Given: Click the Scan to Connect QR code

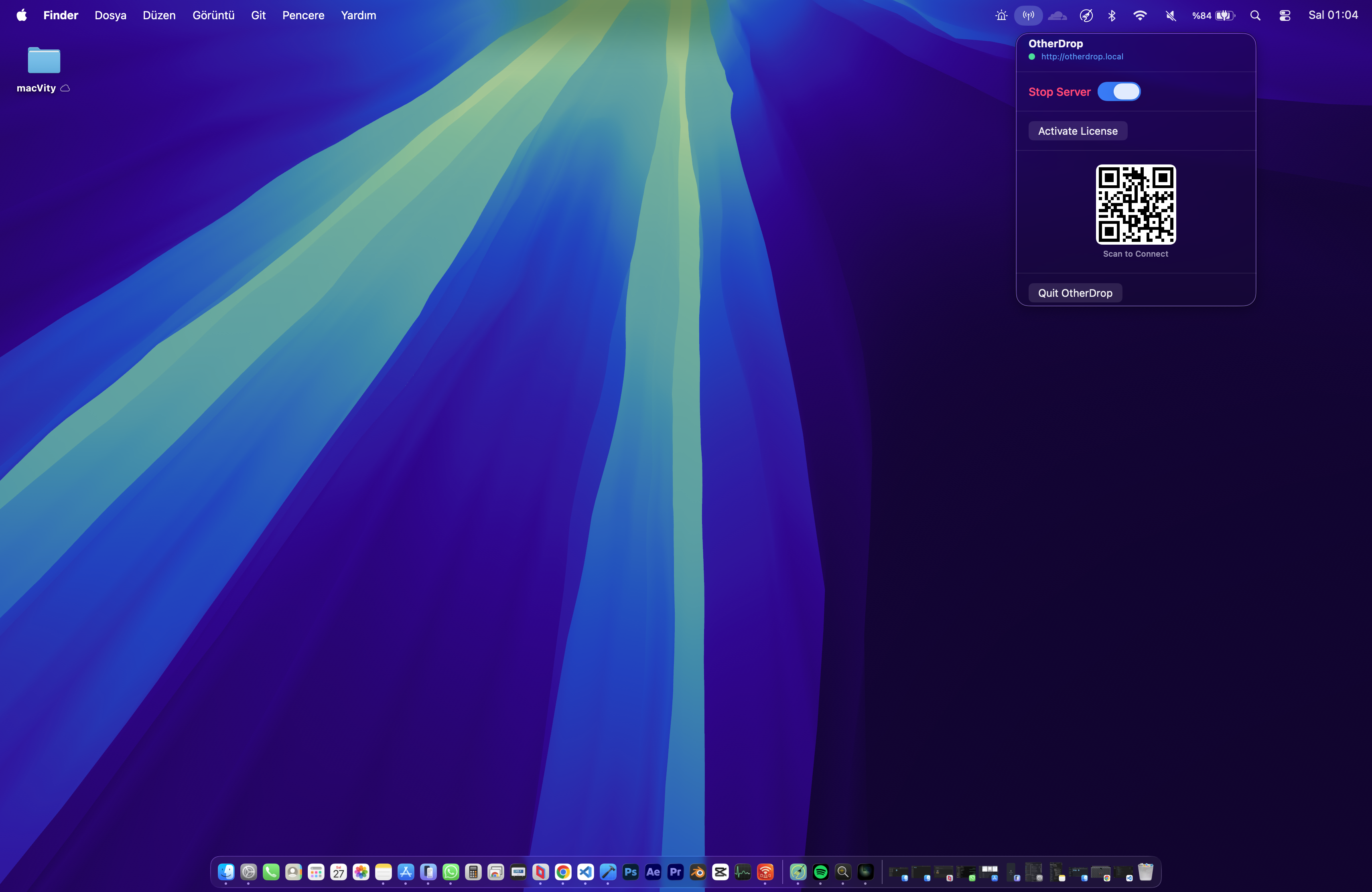Looking at the screenshot, I should [1135, 205].
